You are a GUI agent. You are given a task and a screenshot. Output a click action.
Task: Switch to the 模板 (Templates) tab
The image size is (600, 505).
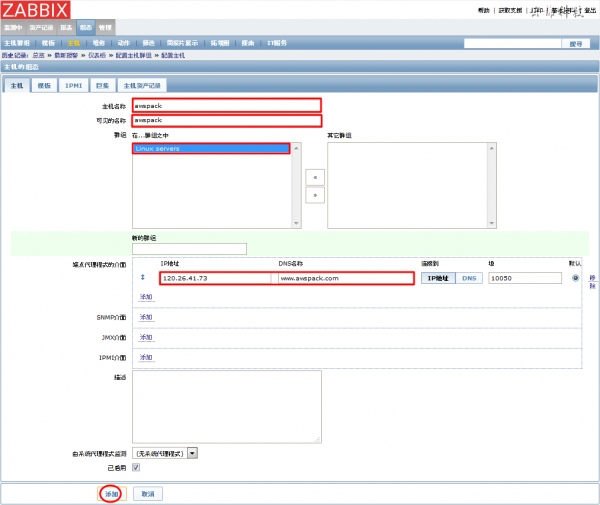click(44, 86)
